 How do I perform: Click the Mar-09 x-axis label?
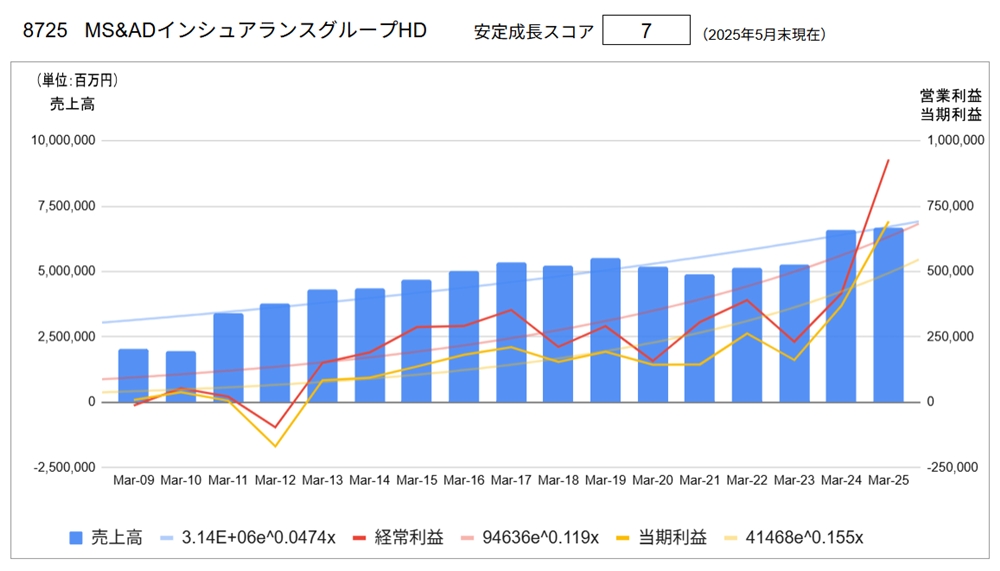133,480
